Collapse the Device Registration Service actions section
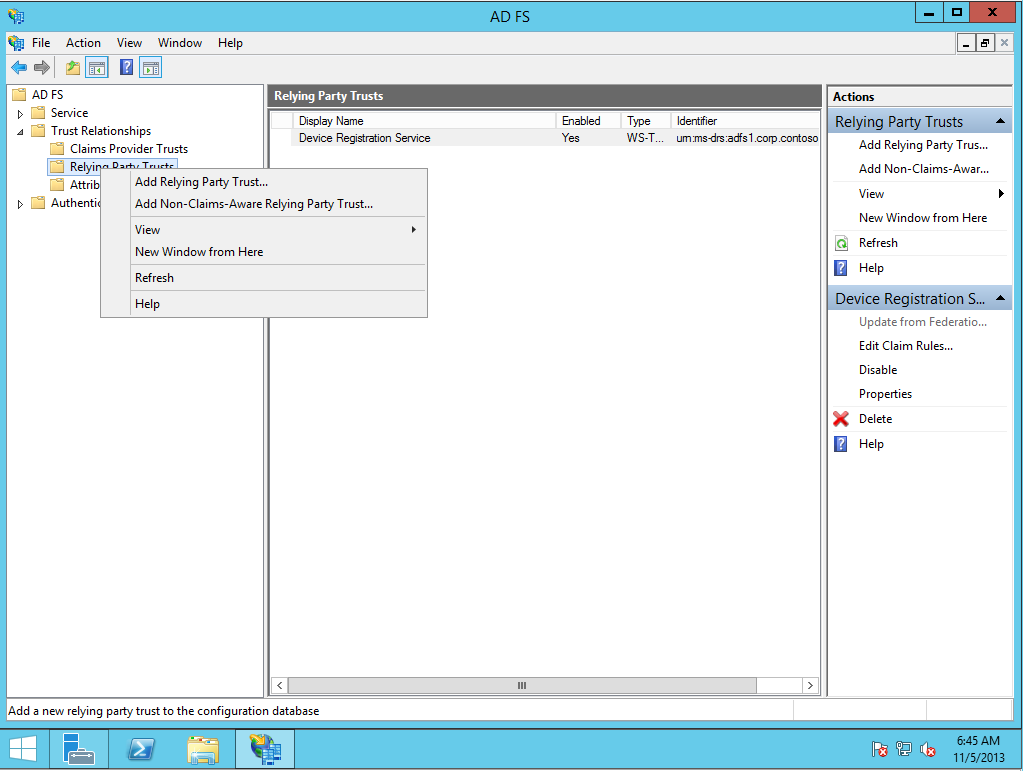 [x=1000, y=299]
